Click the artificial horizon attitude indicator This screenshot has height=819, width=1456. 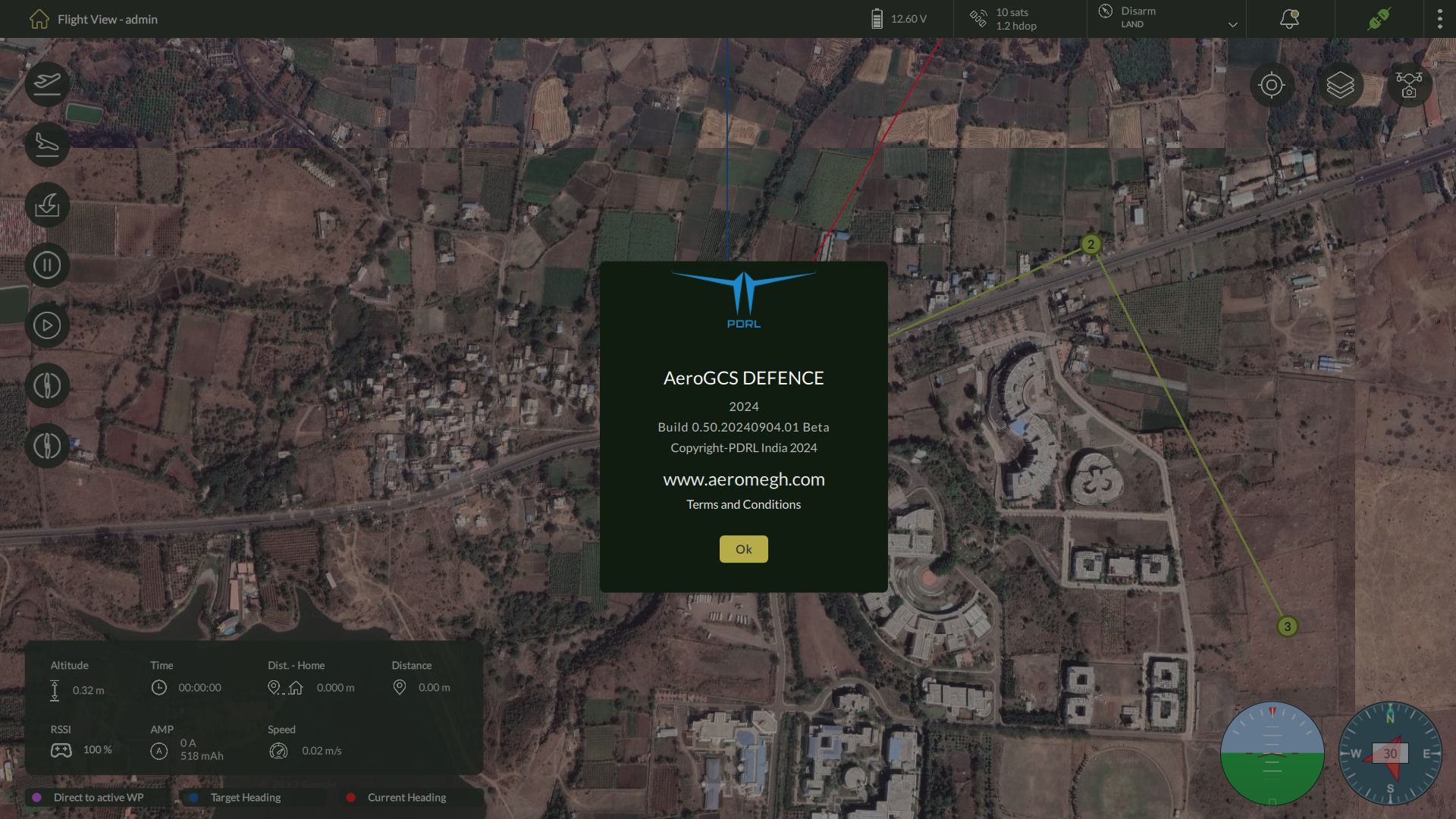pos(1272,753)
